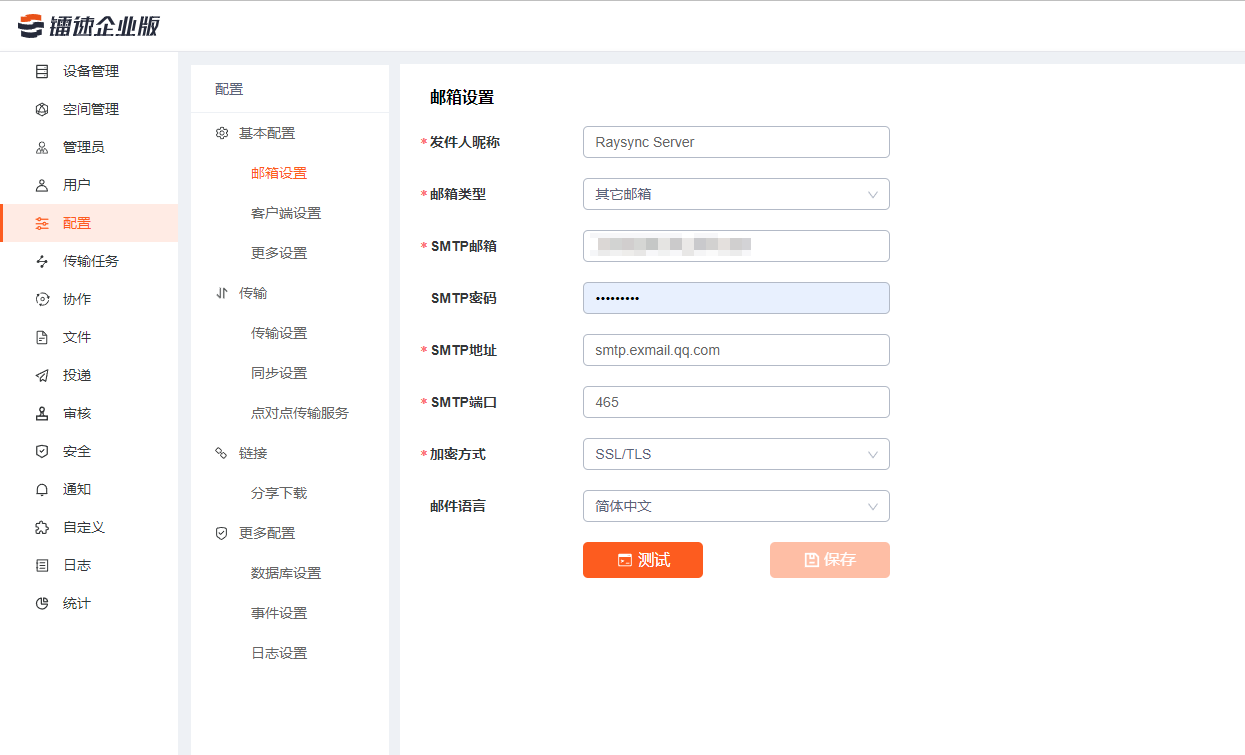The width and height of the screenshot is (1245, 755).
Task: Click the Delivery (投递) paper plane icon
Action: [42, 376]
